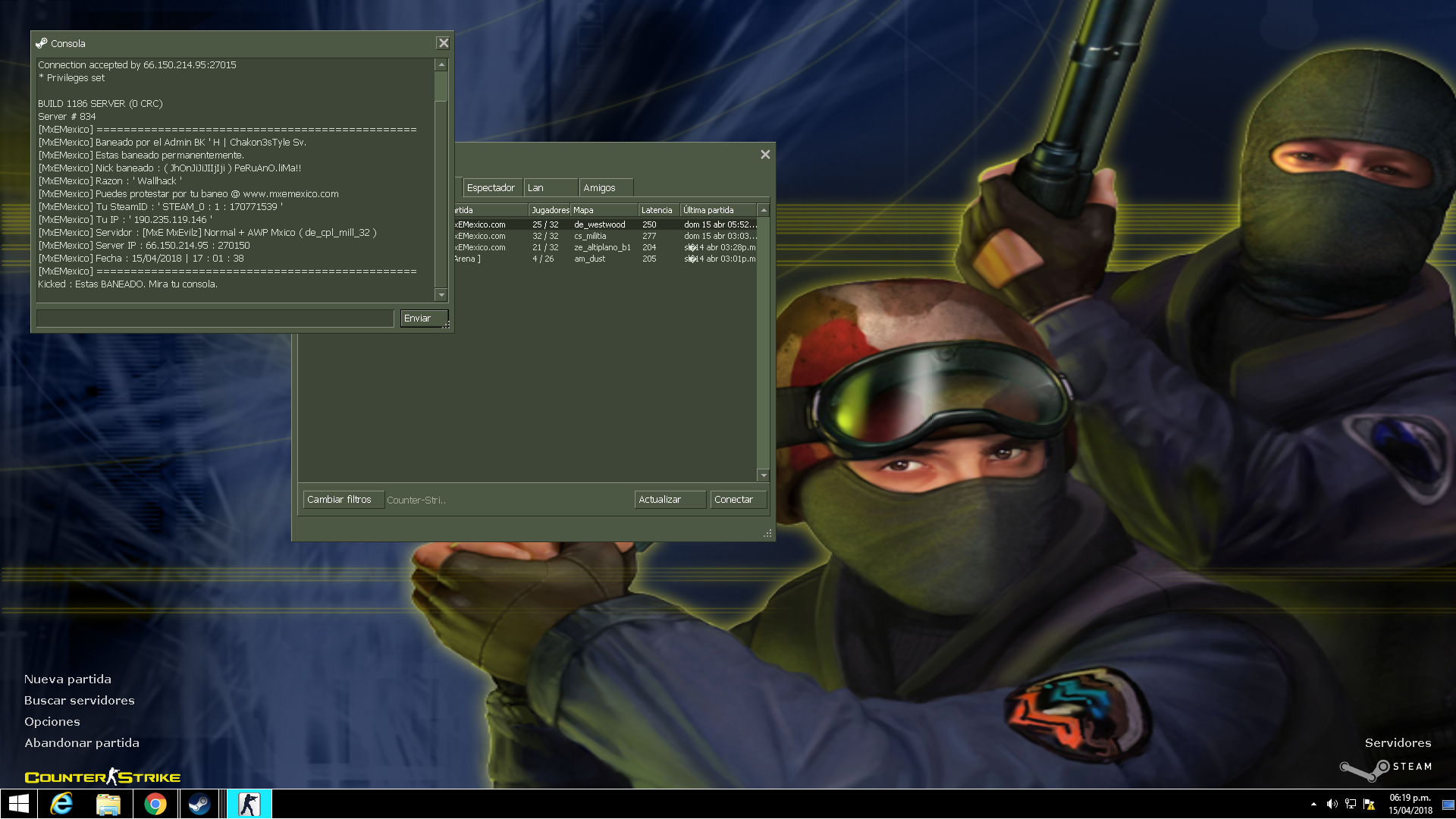This screenshot has width=1456, height=819.
Task: Click the Enviar button in console
Action: (424, 318)
